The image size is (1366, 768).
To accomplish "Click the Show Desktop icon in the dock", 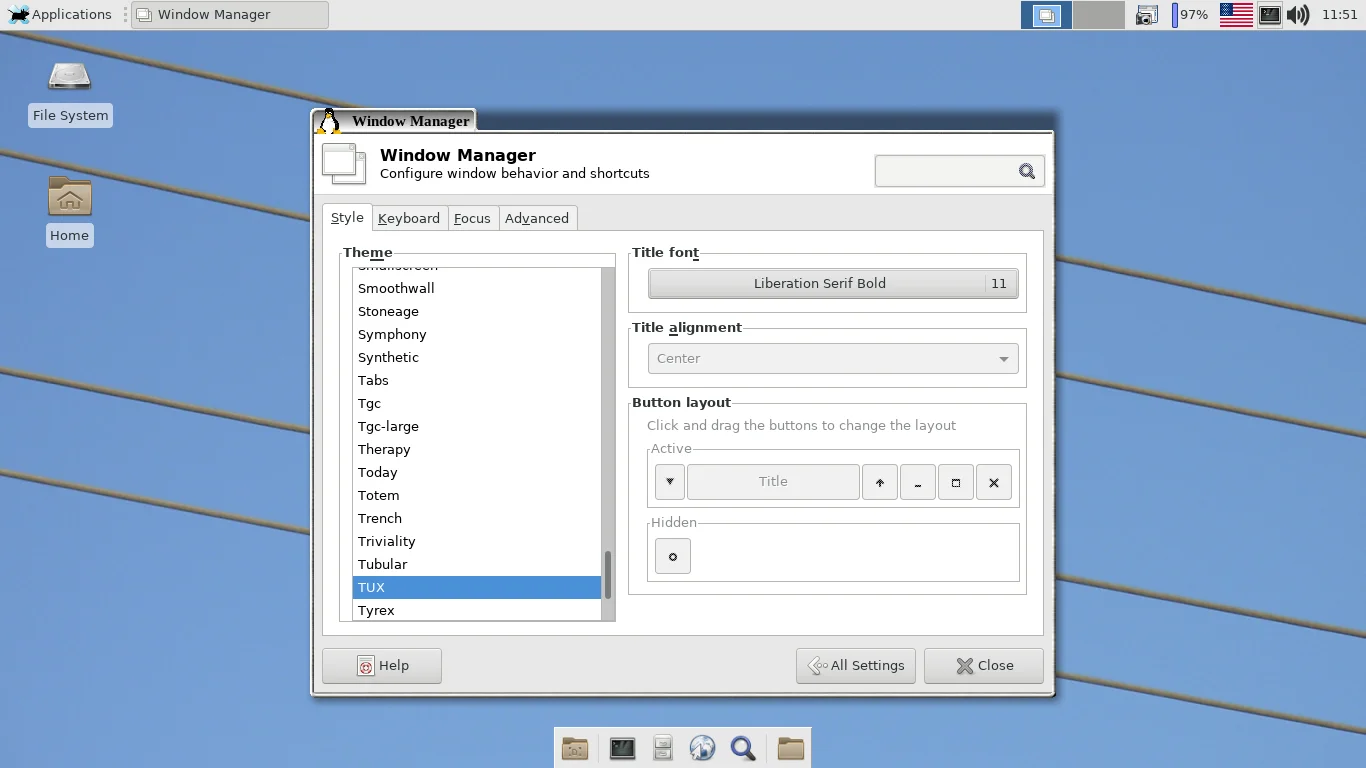I will click(x=575, y=748).
